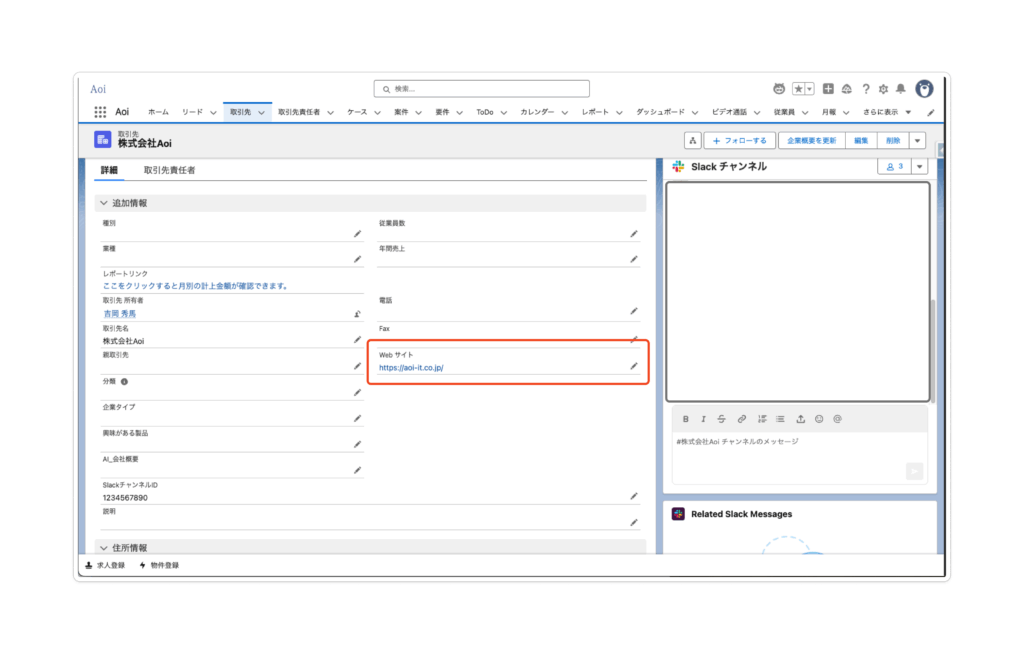Open the https://aoi-it.co.jp/ website link
1024x656 pixels.
(x=411, y=368)
